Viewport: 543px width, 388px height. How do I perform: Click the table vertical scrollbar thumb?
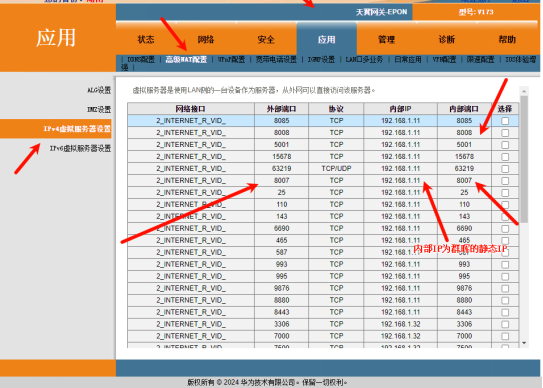point(524,159)
